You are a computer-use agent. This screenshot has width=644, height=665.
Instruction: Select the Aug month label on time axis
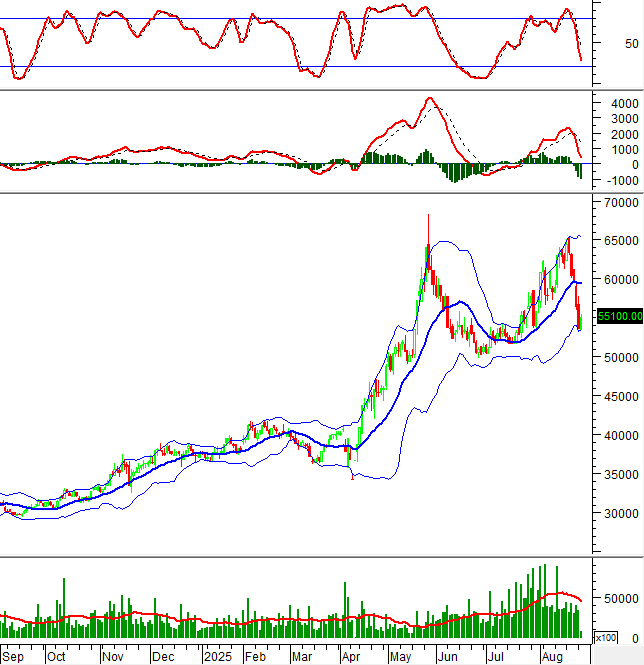click(x=552, y=657)
